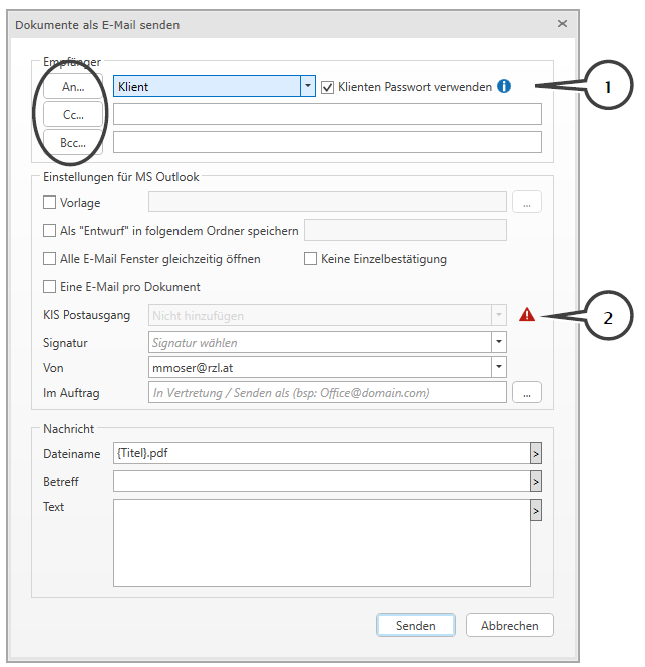This screenshot has height=667, width=645.
Task: Click the blue info icon beside Klienten Passwort
Action: pos(504,87)
